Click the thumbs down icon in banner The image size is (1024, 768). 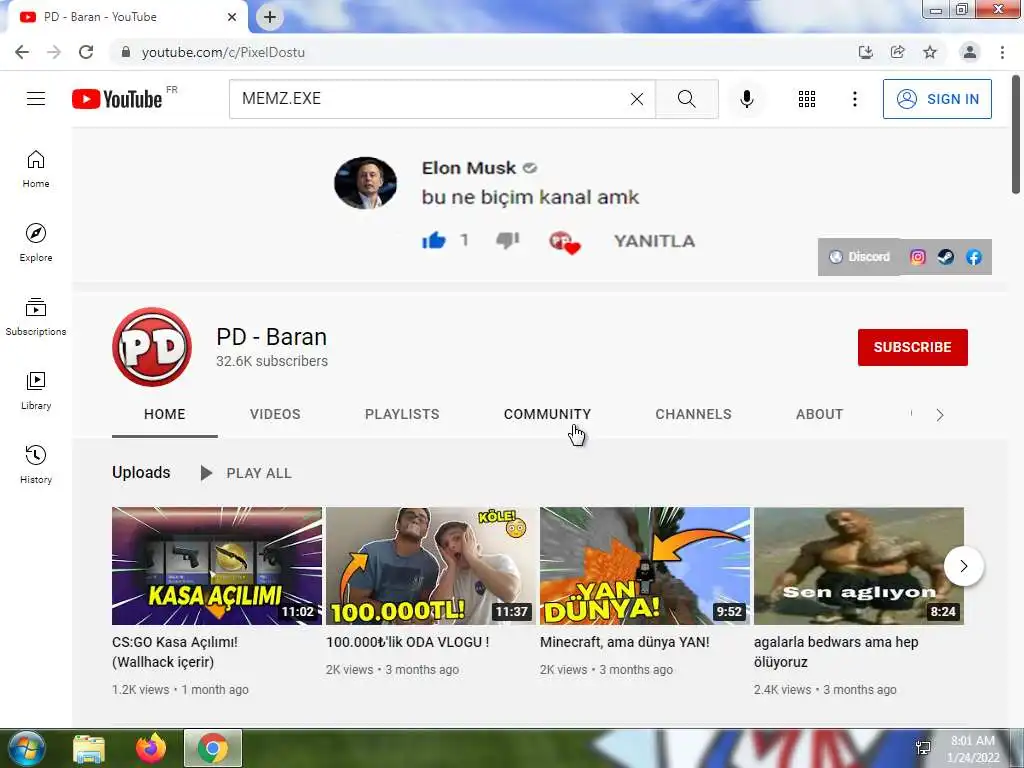click(507, 240)
